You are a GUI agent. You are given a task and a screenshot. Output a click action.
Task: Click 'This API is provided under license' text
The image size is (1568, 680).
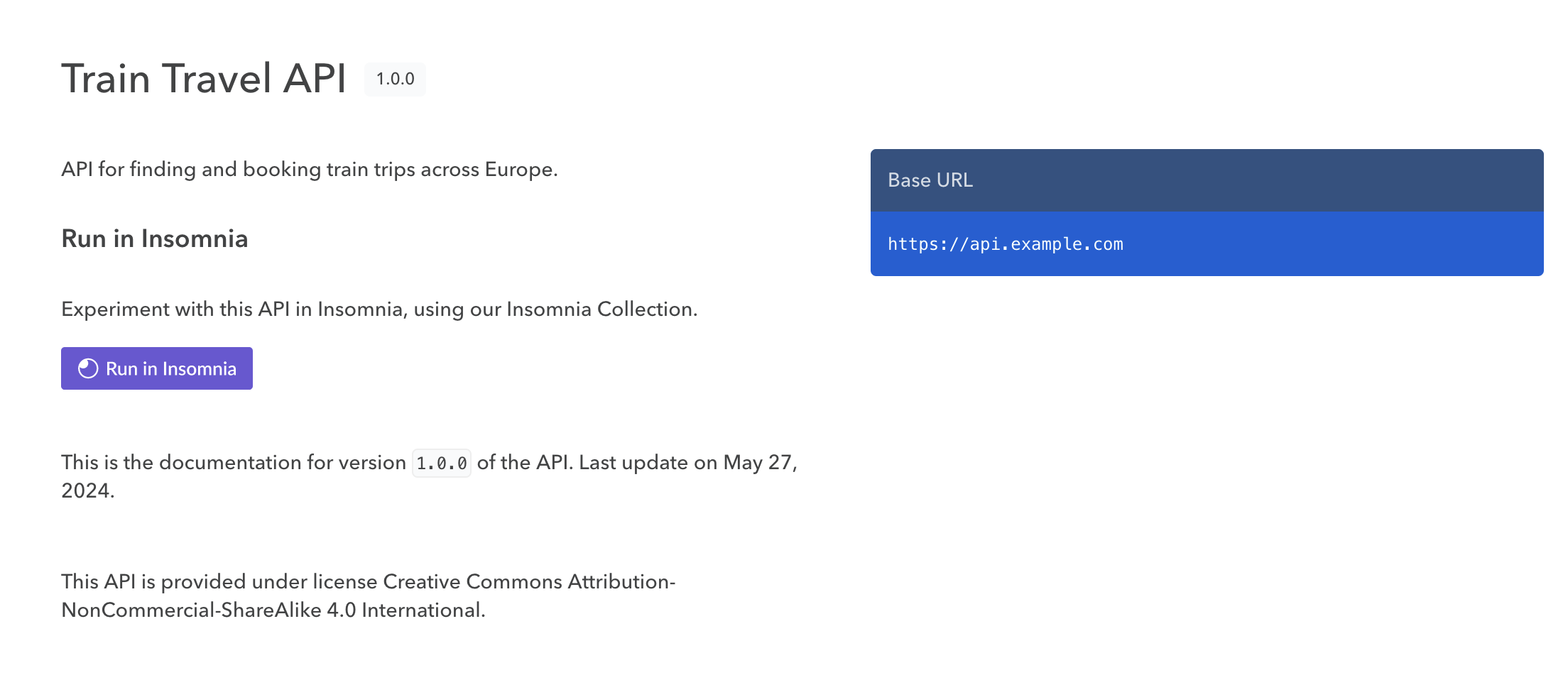coord(220,581)
